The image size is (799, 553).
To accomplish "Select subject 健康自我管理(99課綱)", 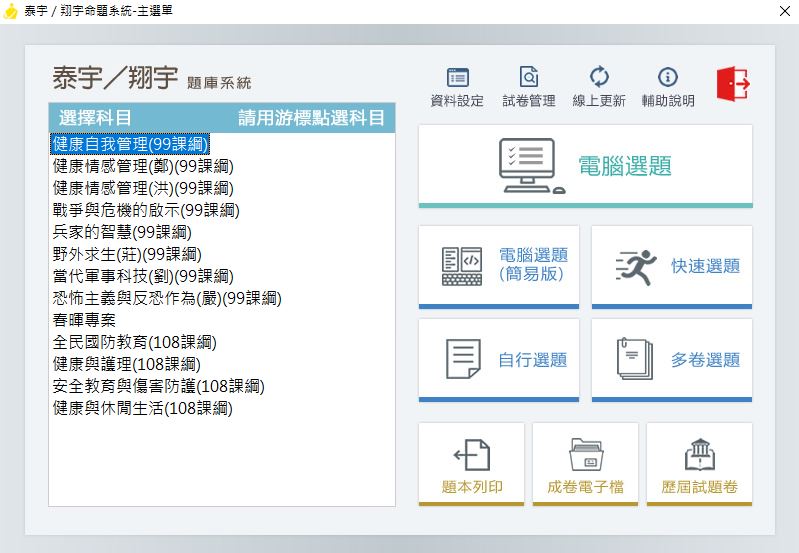I will pos(130,144).
